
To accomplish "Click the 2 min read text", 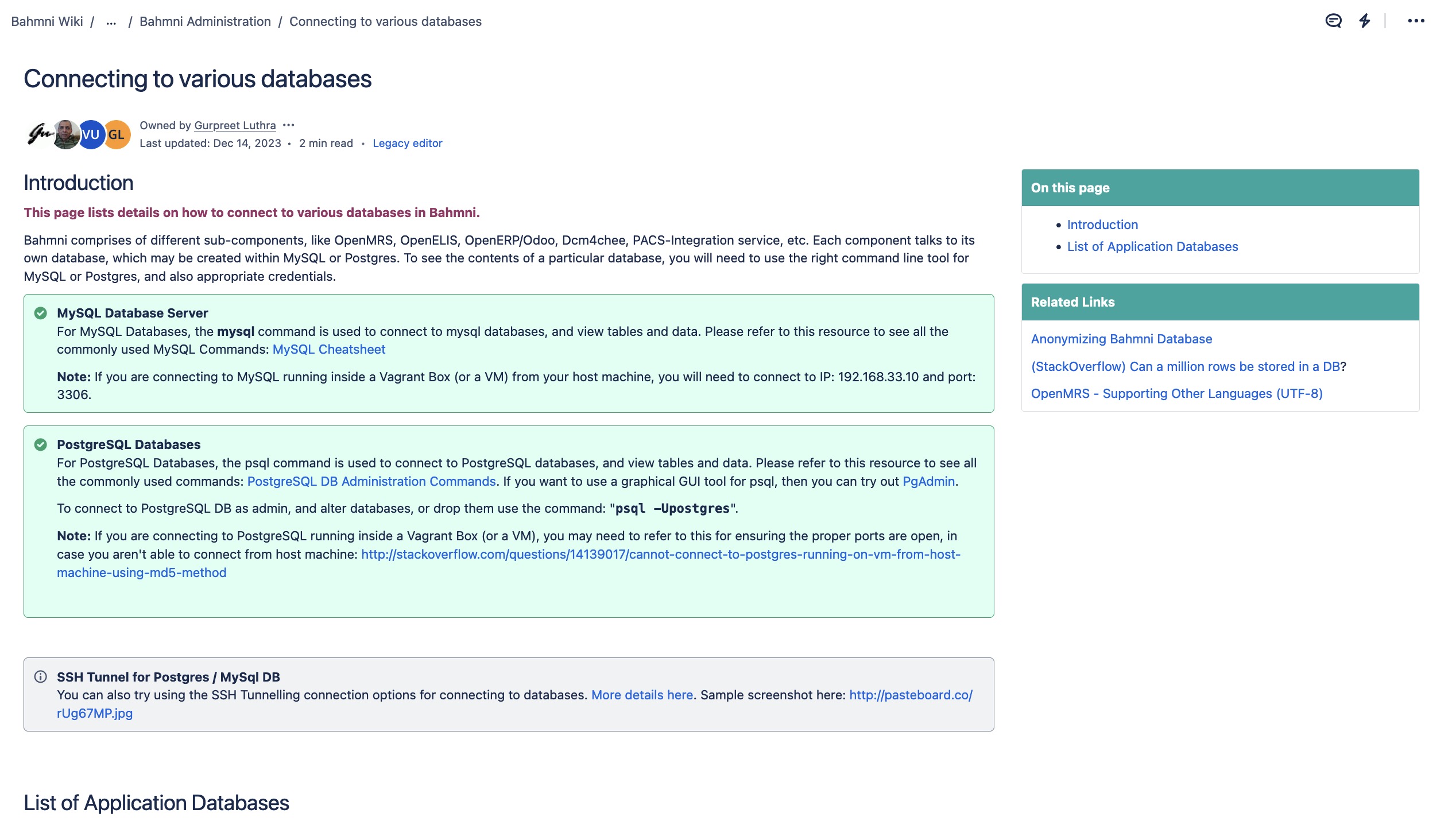I will click(x=326, y=144).
